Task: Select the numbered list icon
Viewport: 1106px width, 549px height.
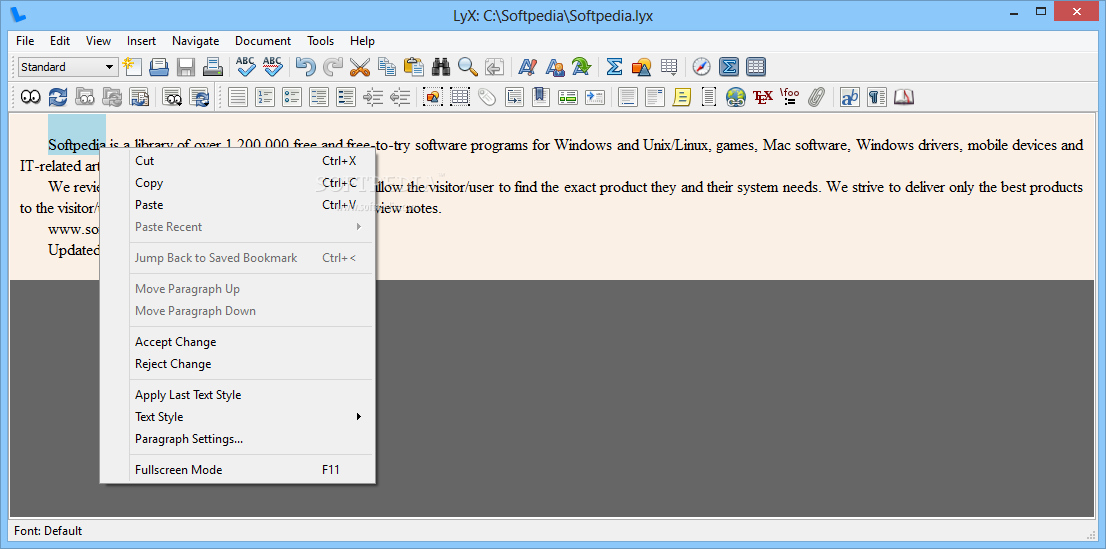Action: tap(265, 97)
